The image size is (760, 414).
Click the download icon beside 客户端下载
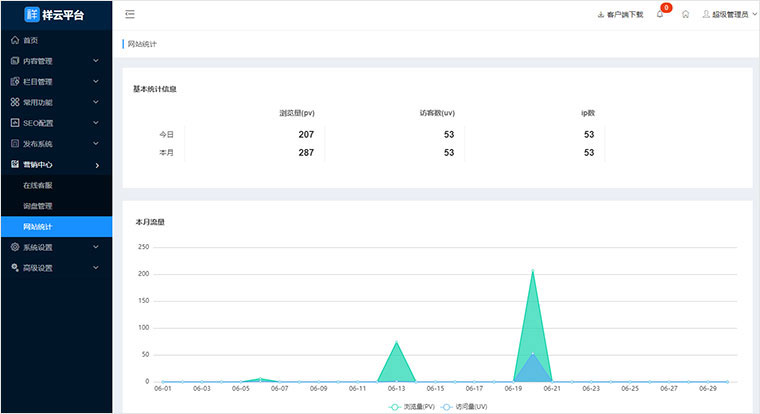click(600, 15)
